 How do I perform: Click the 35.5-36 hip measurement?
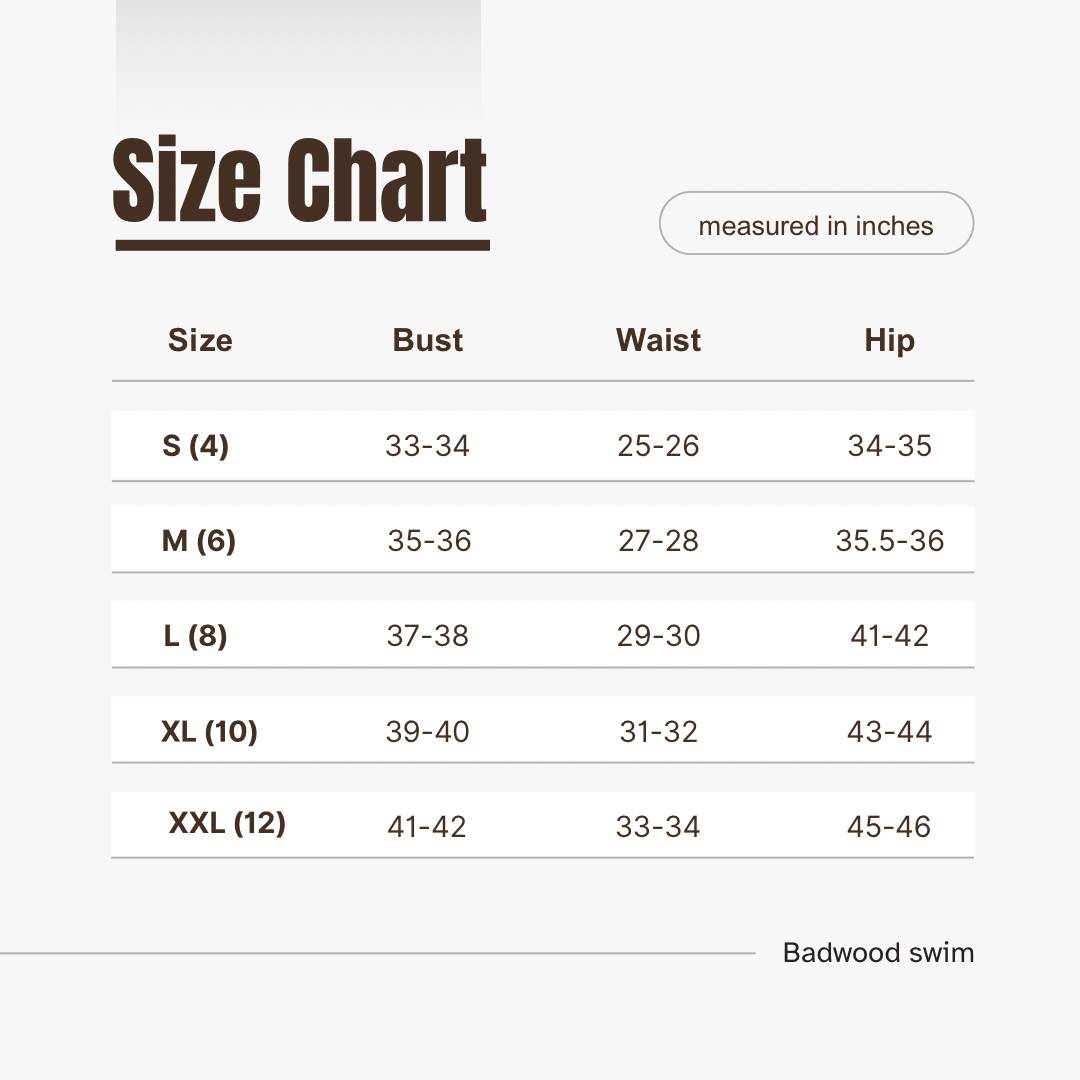coord(889,541)
